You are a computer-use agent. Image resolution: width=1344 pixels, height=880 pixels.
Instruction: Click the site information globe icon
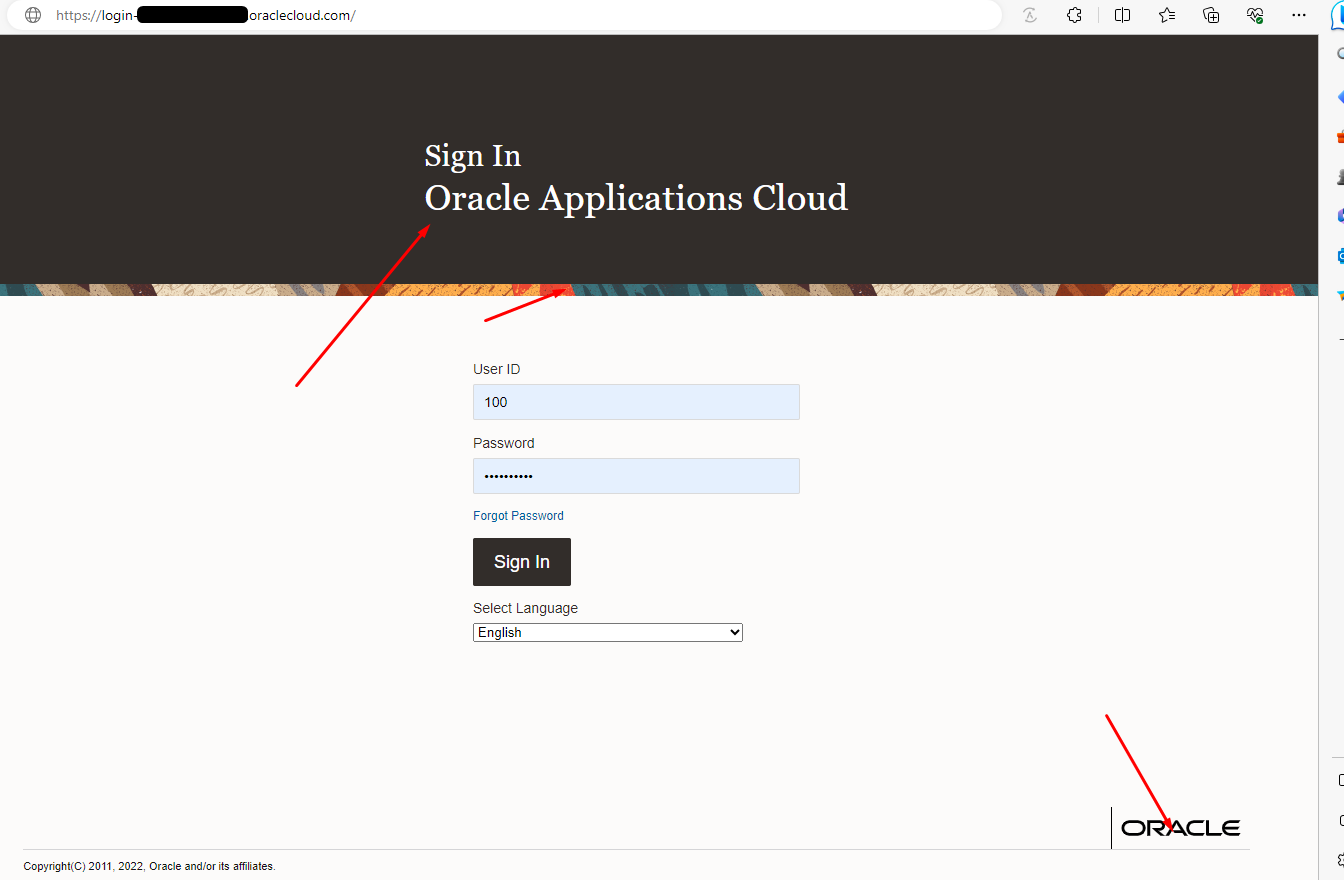click(32, 15)
